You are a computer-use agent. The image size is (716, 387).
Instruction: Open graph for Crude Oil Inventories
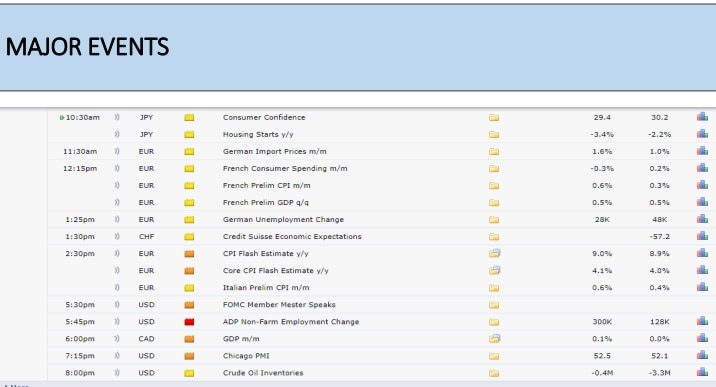(x=702, y=372)
